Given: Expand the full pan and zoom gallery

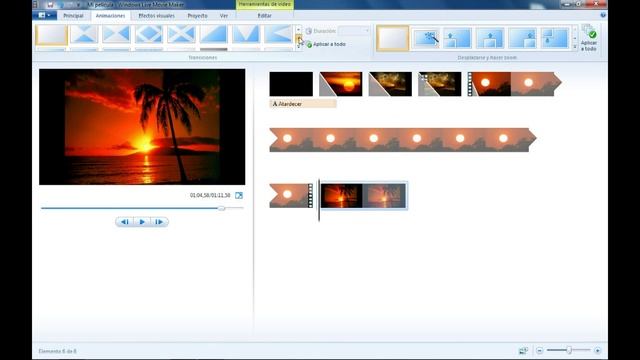Looking at the screenshot, I should point(575,47).
